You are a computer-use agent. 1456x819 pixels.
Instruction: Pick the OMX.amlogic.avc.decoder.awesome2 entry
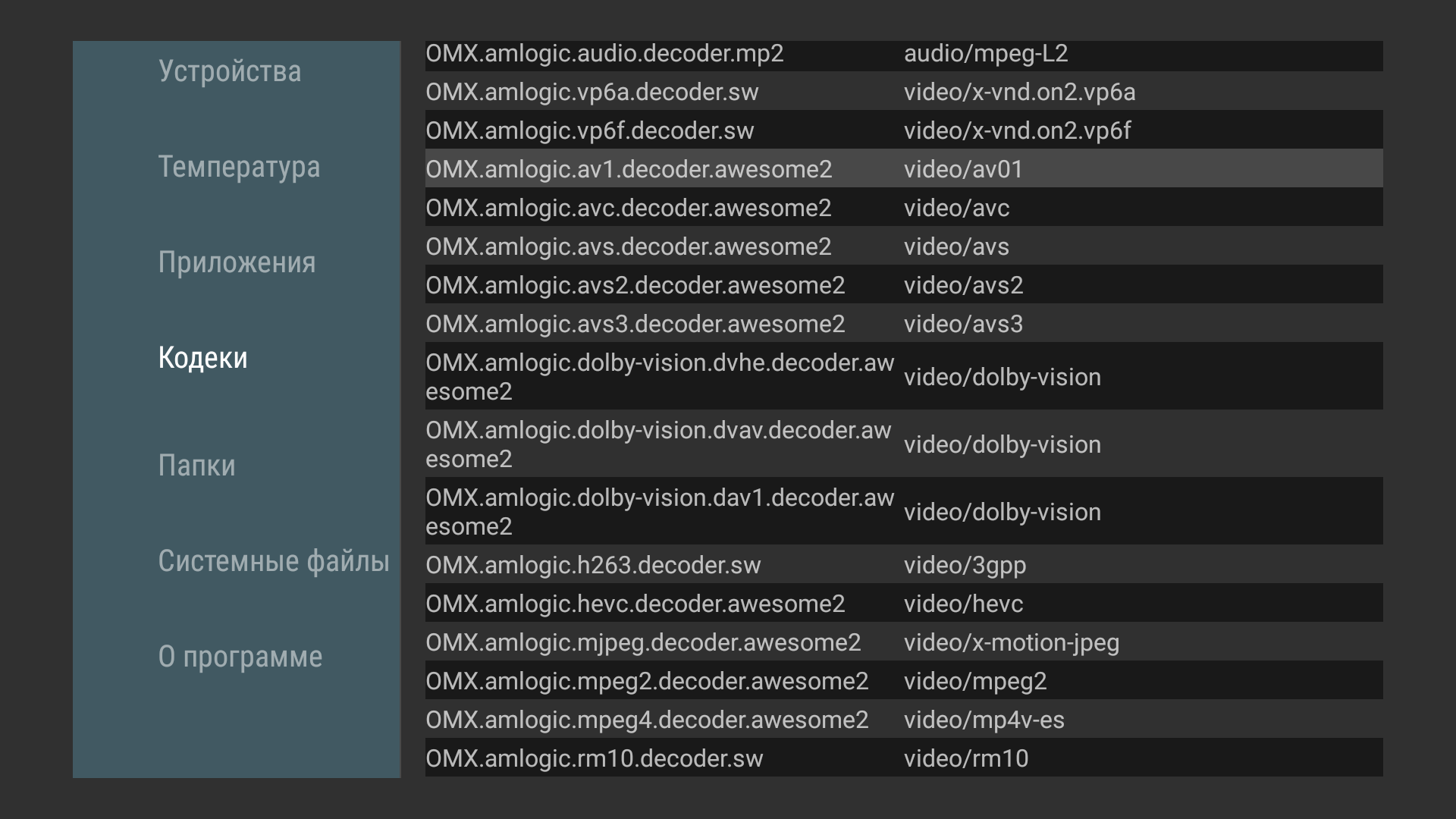pyautogui.click(x=902, y=208)
